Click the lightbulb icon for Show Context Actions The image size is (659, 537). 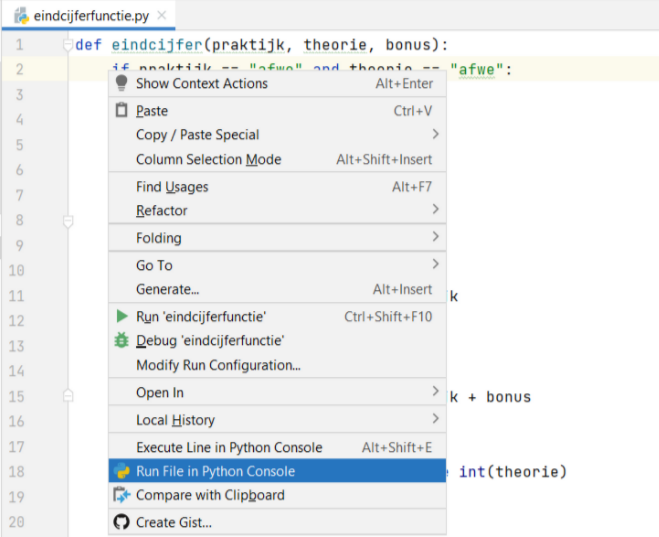pyautogui.click(x=122, y=83)
